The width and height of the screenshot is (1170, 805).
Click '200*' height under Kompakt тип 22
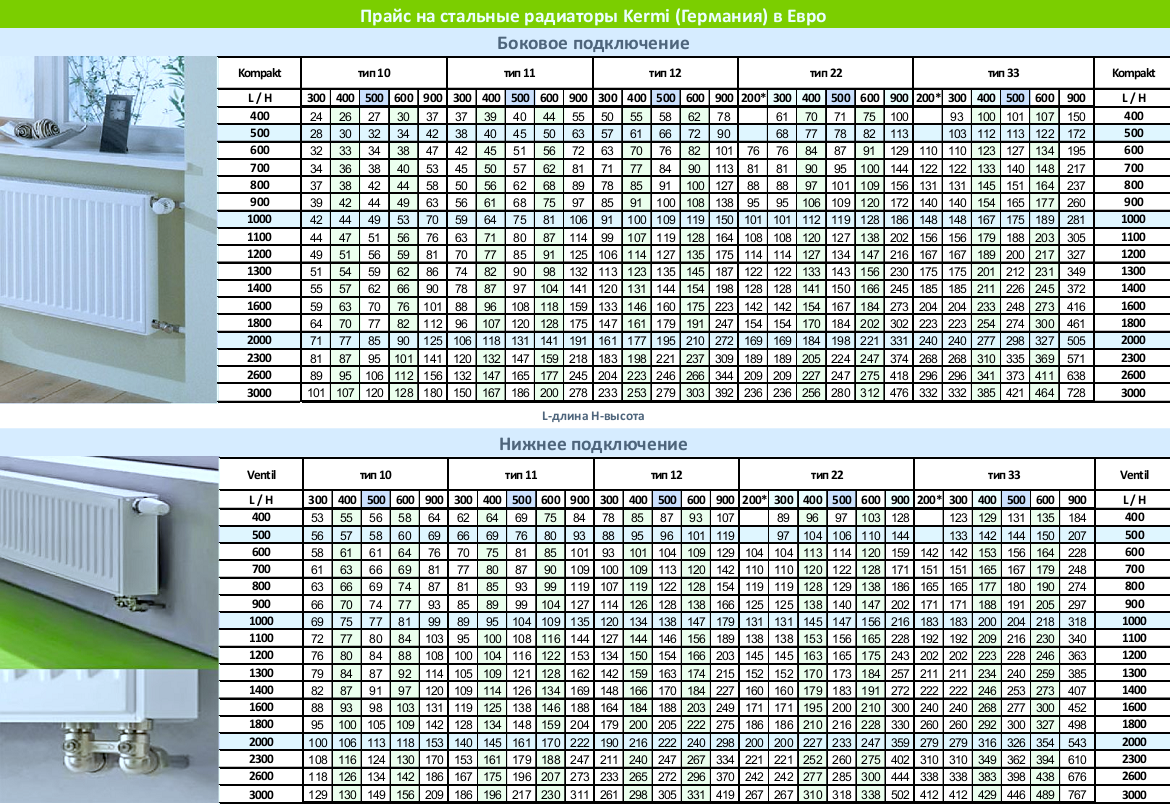point(753,98)
